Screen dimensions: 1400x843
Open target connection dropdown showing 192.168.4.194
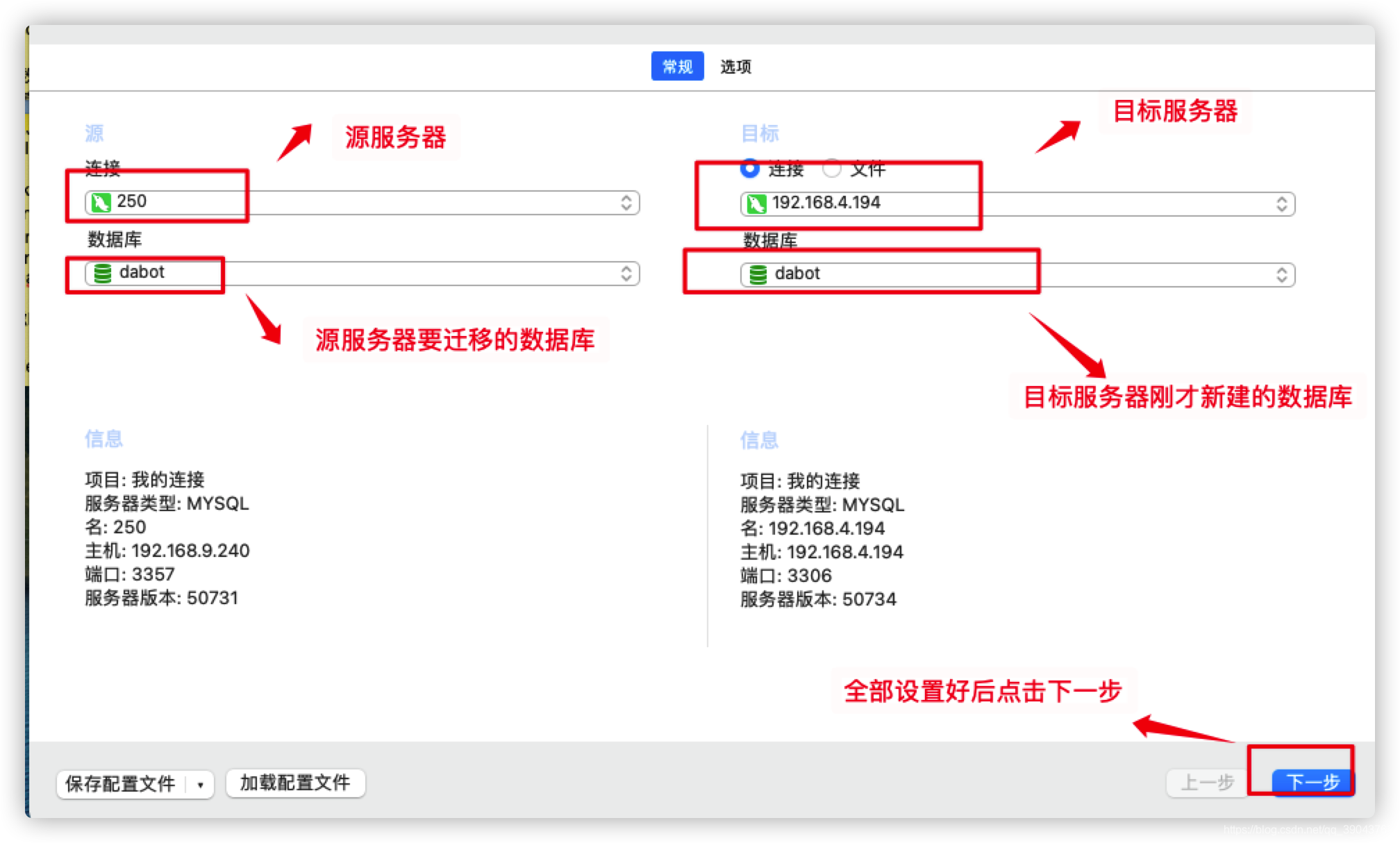[1017, 203]
